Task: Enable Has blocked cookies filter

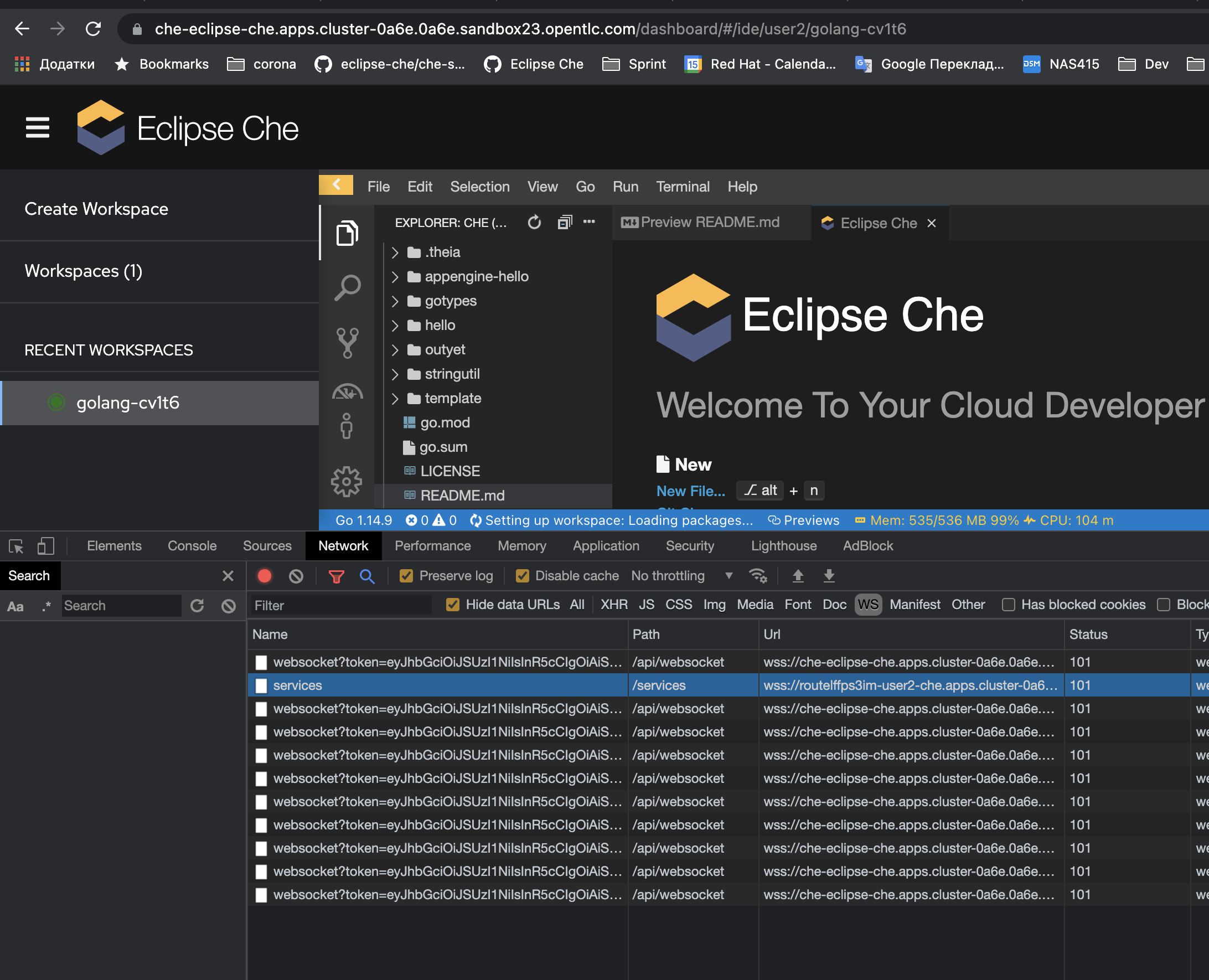Action: click(1008, 605)
